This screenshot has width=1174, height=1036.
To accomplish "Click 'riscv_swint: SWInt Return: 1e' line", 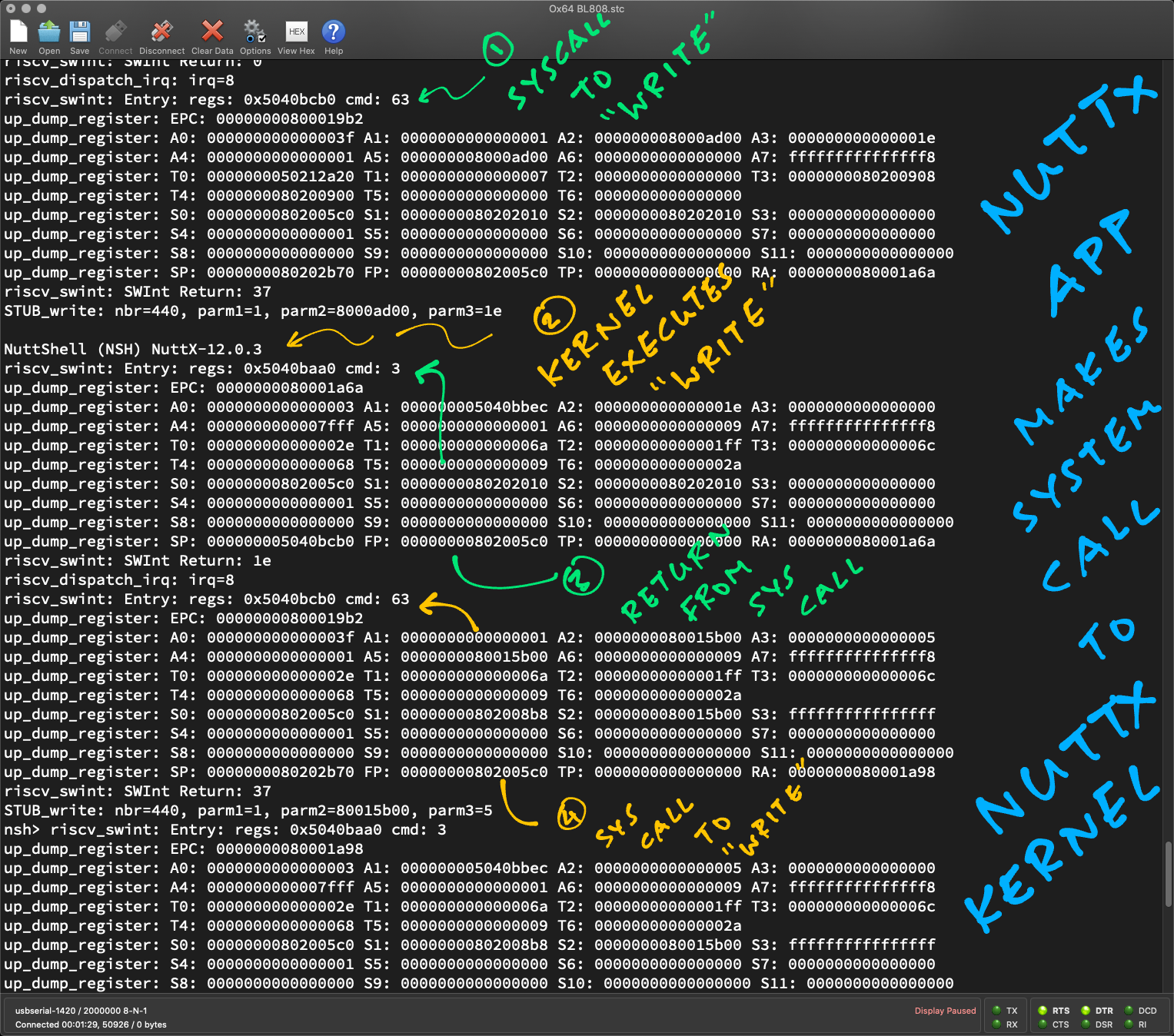I will tap(138, 560).
